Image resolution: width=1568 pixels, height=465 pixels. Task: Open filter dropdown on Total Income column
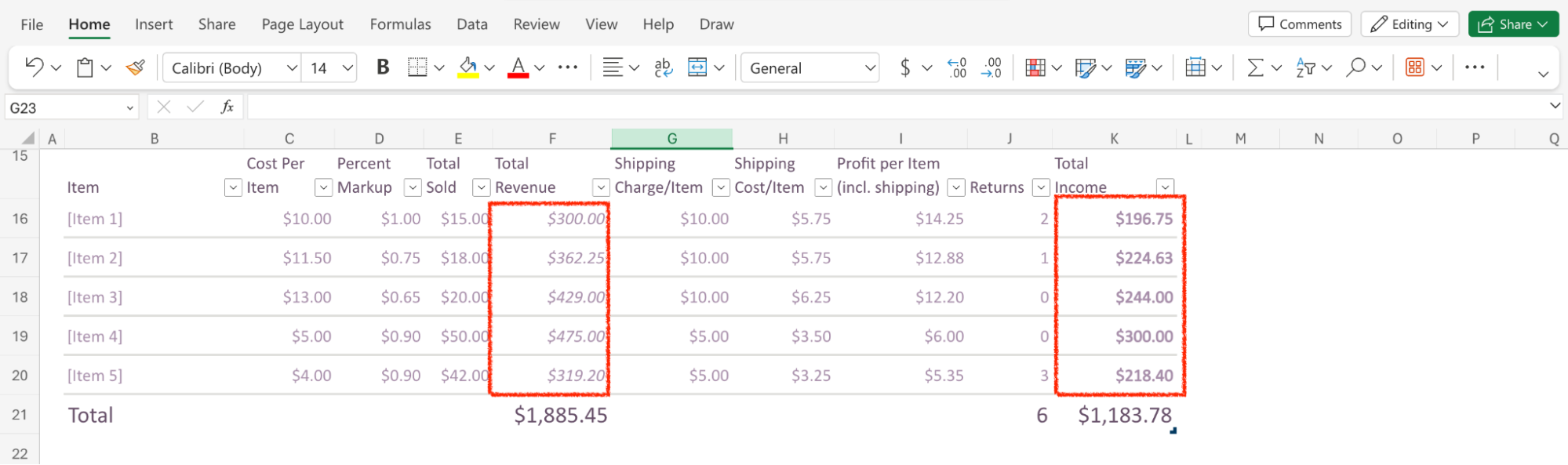1165,187
